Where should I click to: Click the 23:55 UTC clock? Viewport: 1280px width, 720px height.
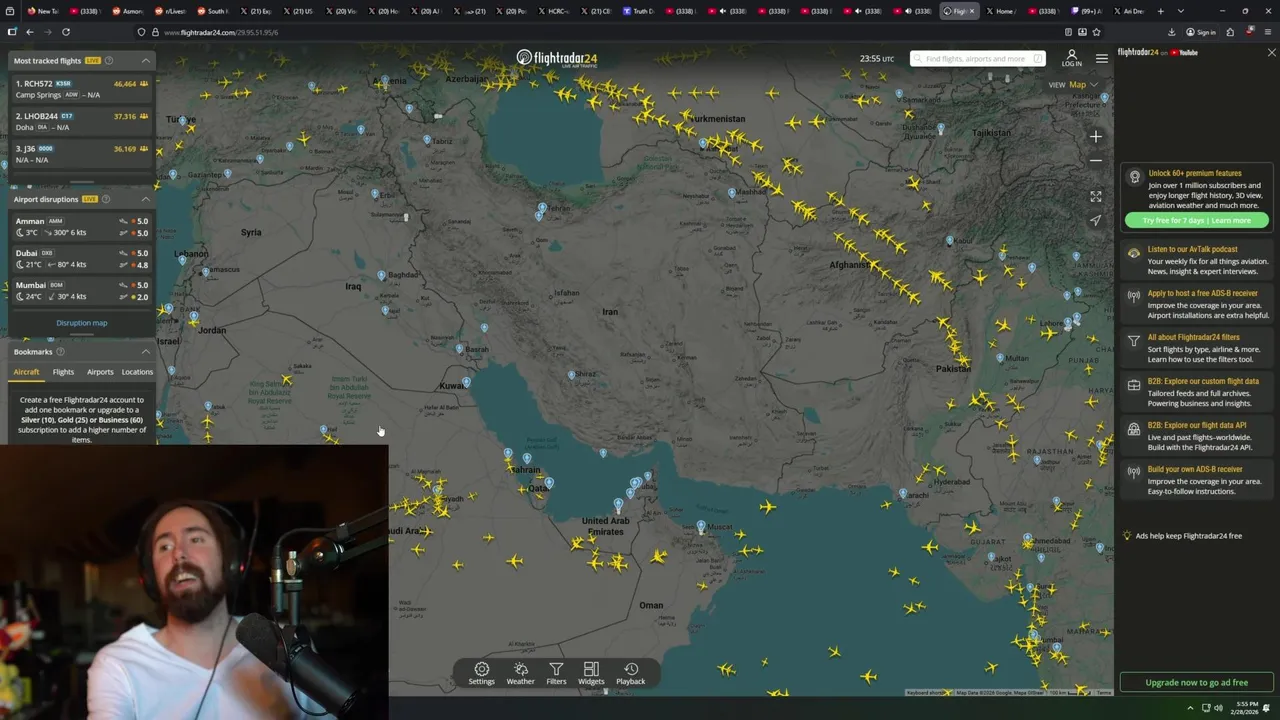point(876,59)
